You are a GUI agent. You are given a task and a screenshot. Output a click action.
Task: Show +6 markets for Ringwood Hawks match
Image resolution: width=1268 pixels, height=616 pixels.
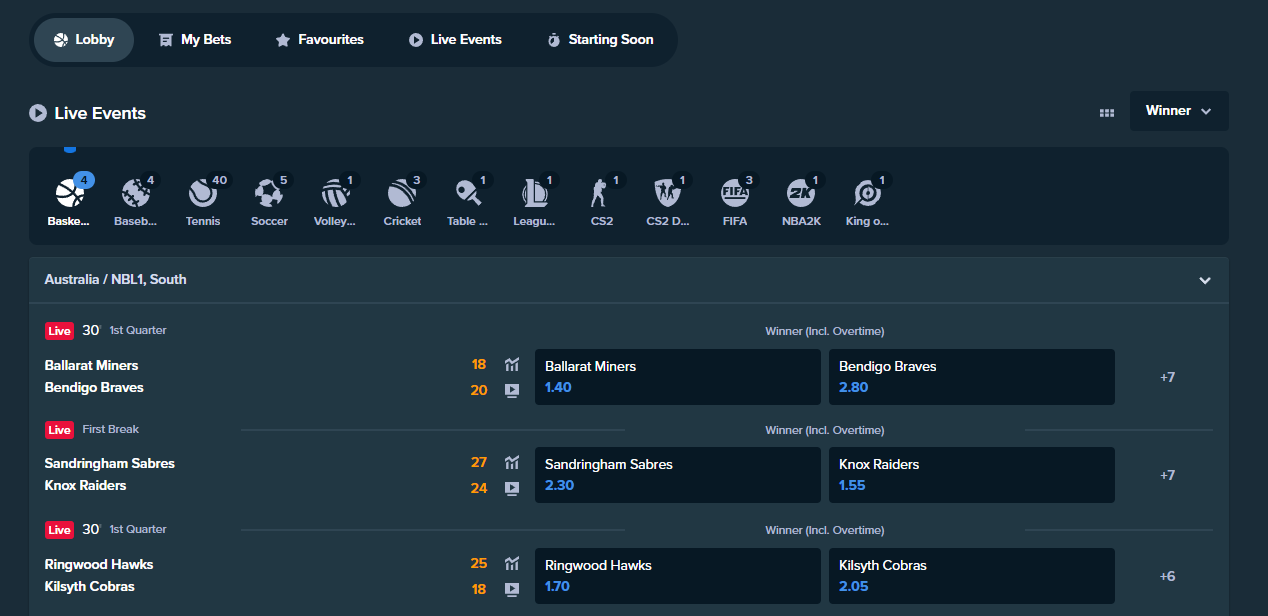point(1167,576)
